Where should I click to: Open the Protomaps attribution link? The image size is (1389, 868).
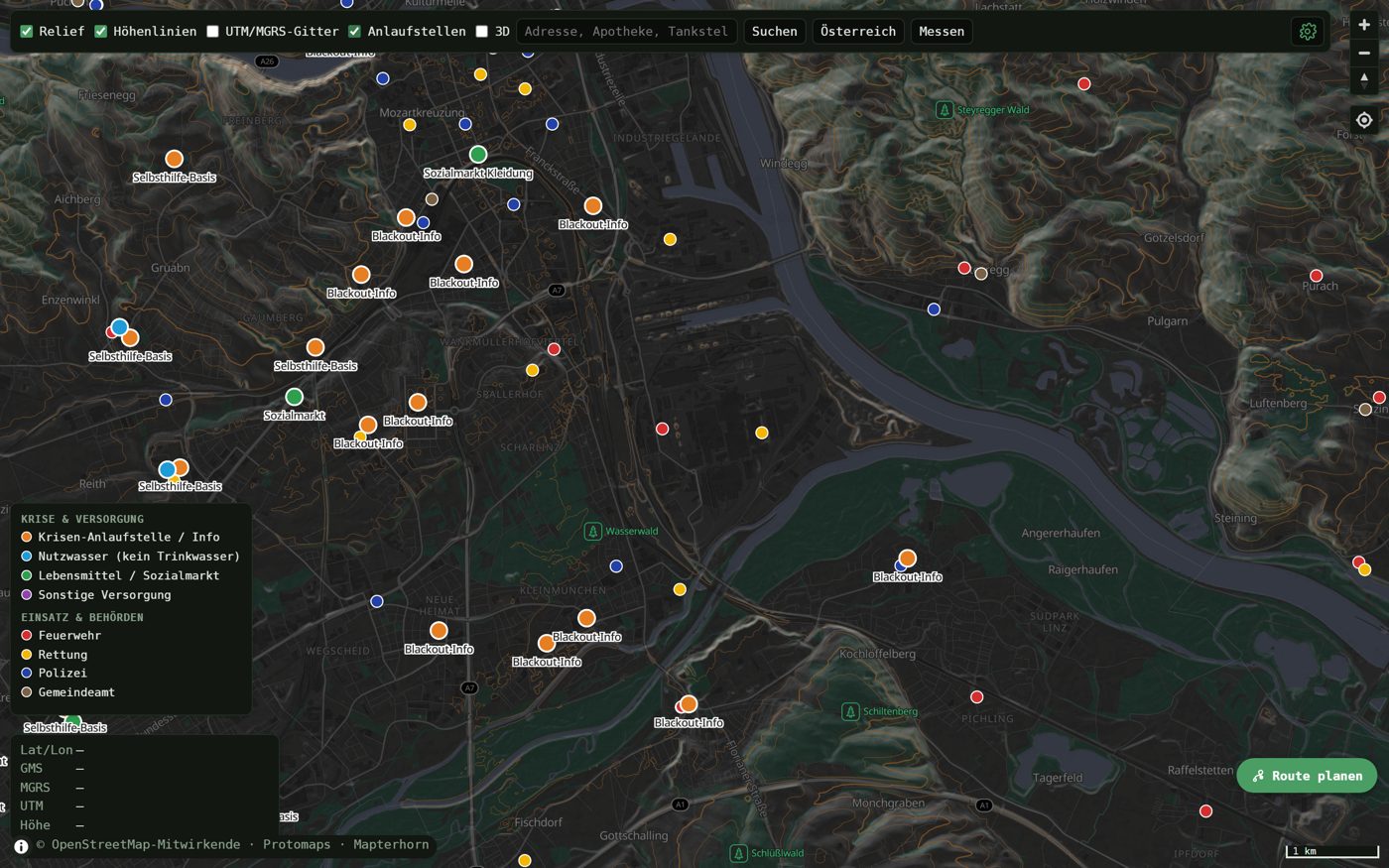[x=297, y=845]
